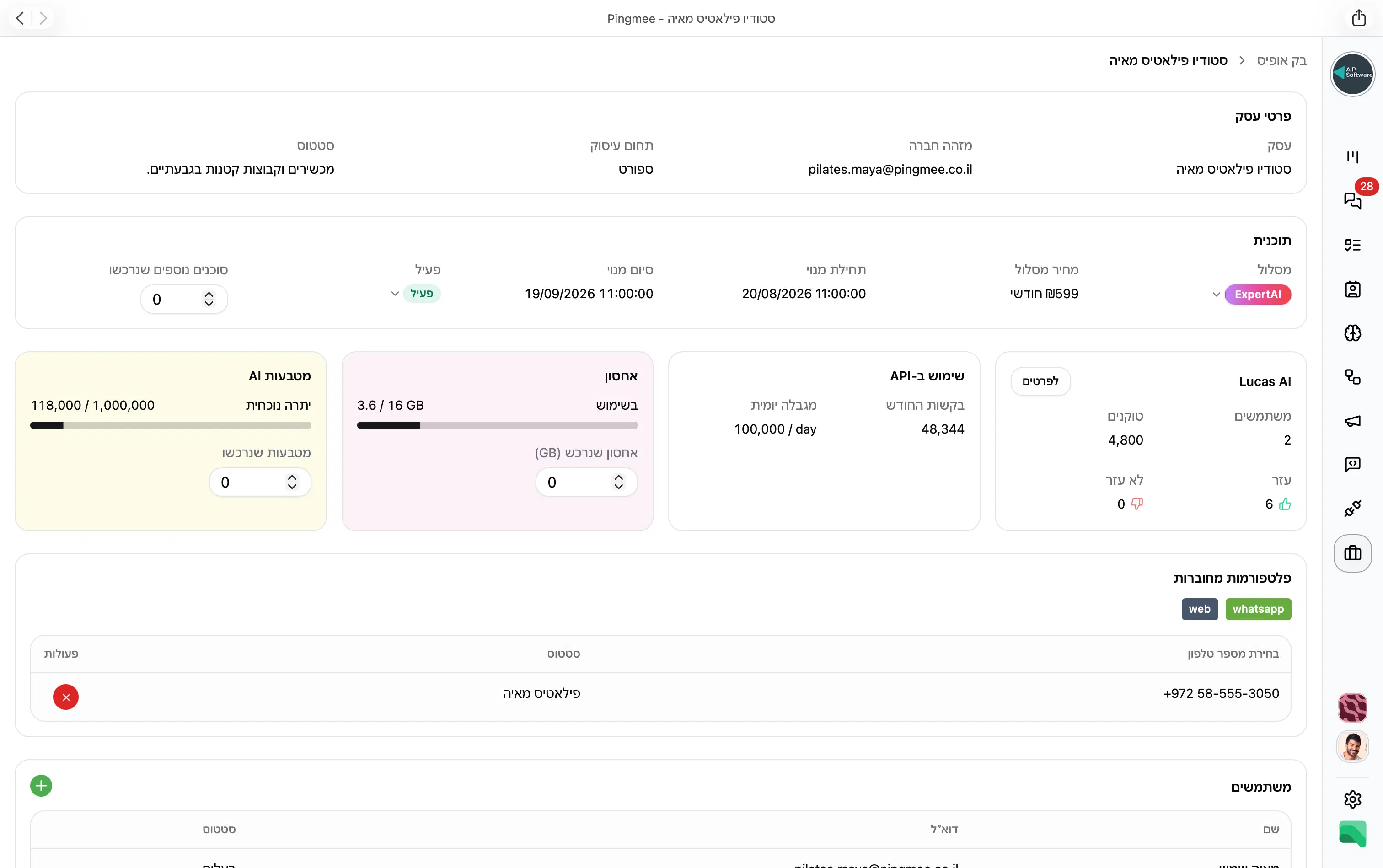Click subscription end date 19/09/2026 11:00:00

[589, 294]
